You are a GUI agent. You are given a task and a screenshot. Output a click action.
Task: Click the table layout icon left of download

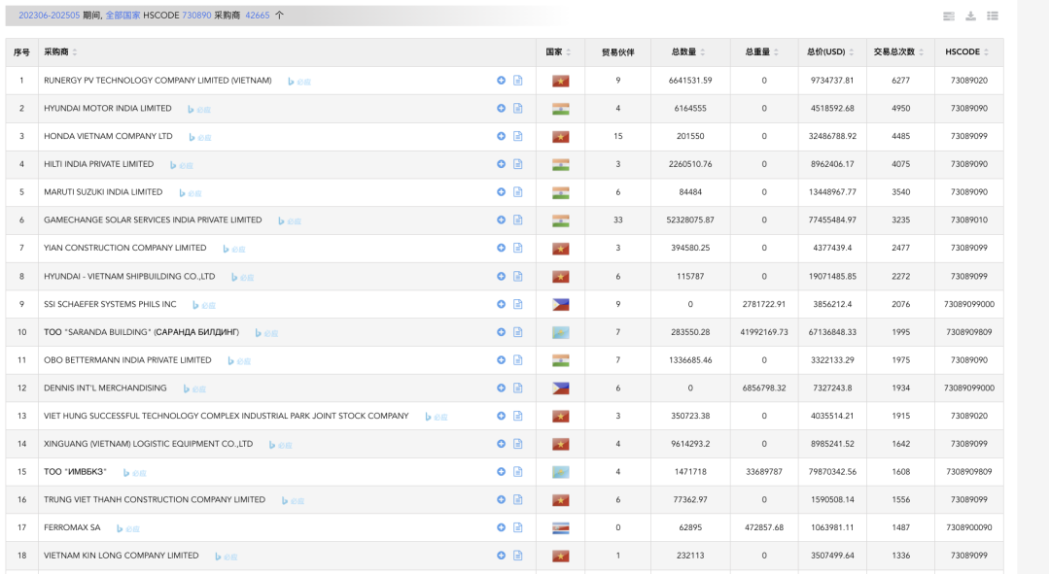[x=948, y=16]
